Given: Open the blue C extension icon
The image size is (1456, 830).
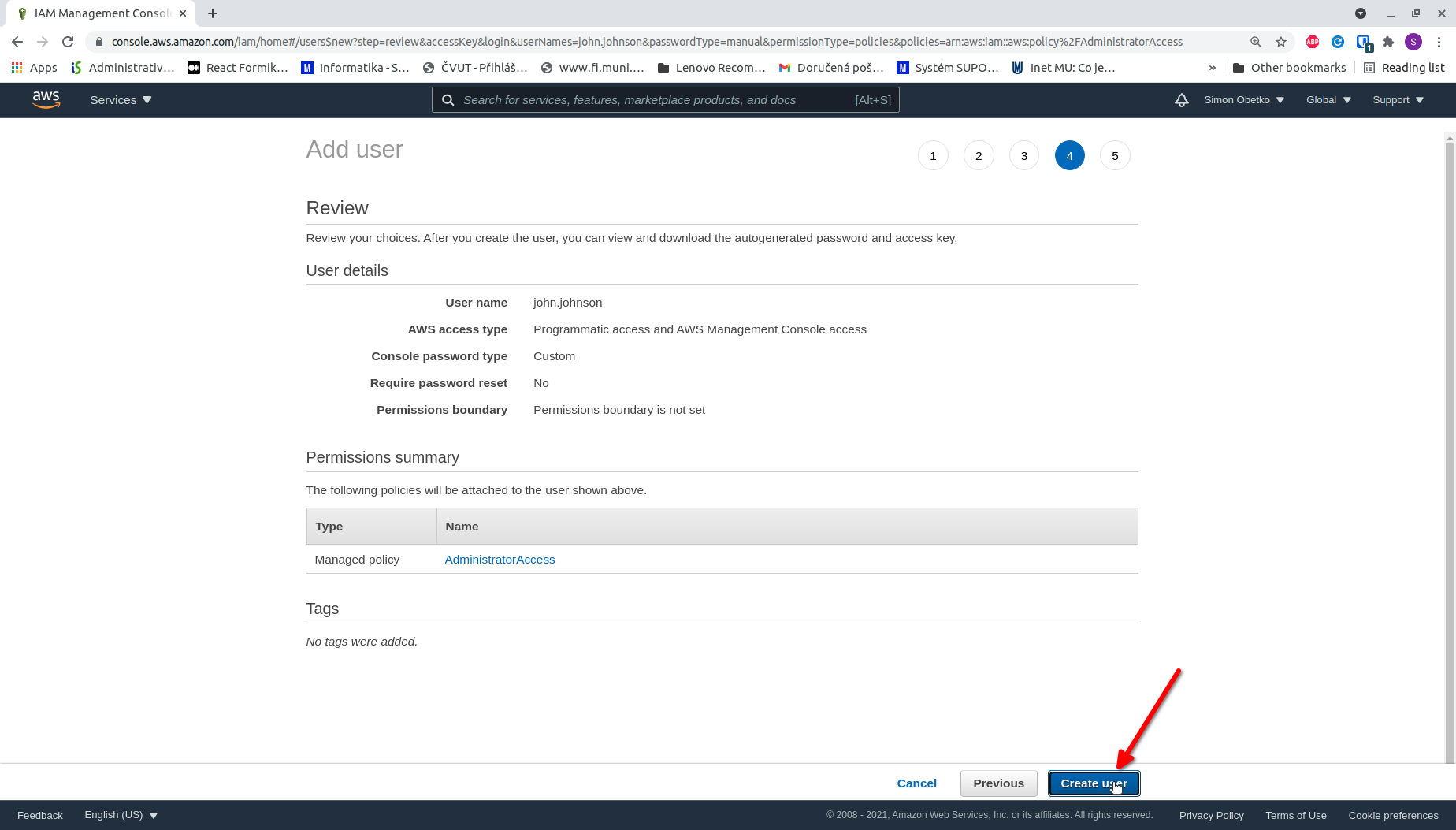Looking at the screenshot, I should point(1338,42).
